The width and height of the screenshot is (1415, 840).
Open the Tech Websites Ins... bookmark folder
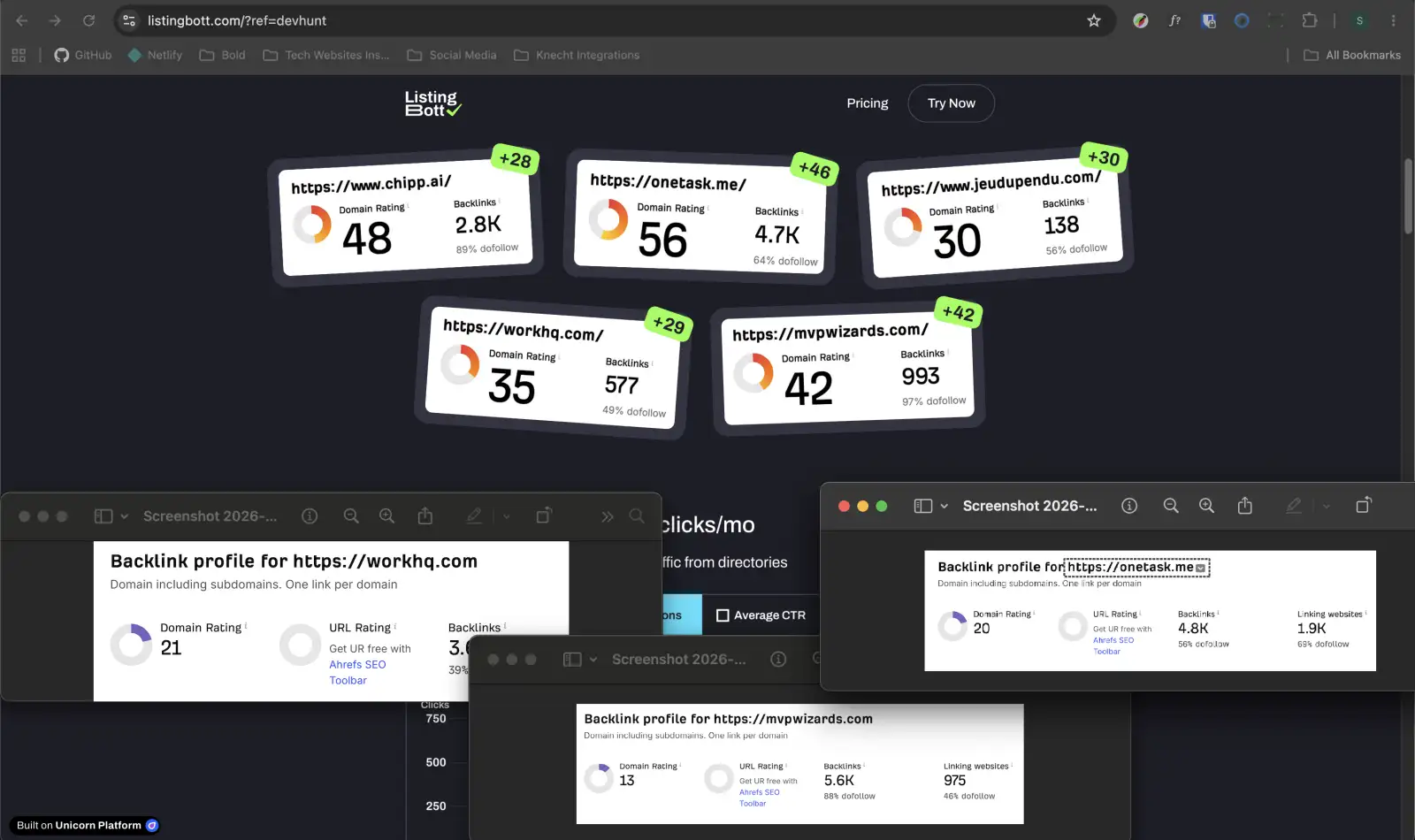coord(326,55)
